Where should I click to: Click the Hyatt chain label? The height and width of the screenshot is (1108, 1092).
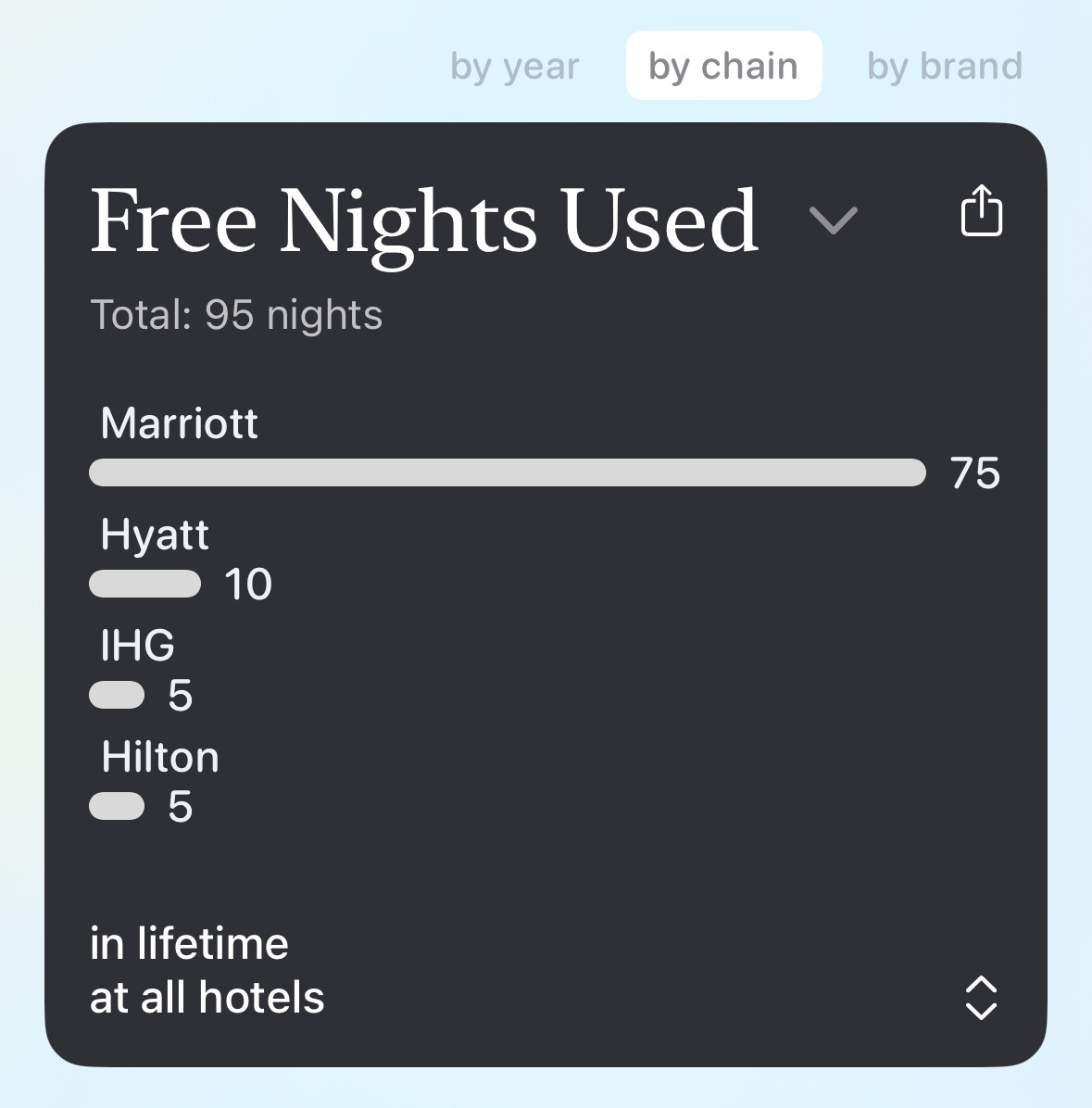pyautogui.click(x=155, y=535)
